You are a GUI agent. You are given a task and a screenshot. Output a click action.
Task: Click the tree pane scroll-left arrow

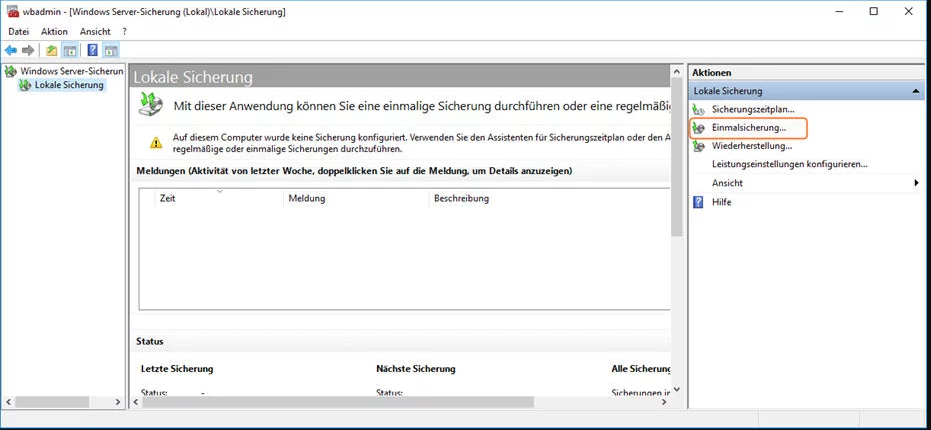tap(7, 402)
